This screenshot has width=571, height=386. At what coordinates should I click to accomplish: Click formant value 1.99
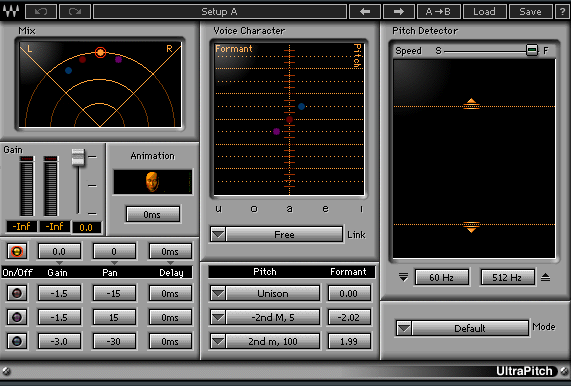pos(349,341)
